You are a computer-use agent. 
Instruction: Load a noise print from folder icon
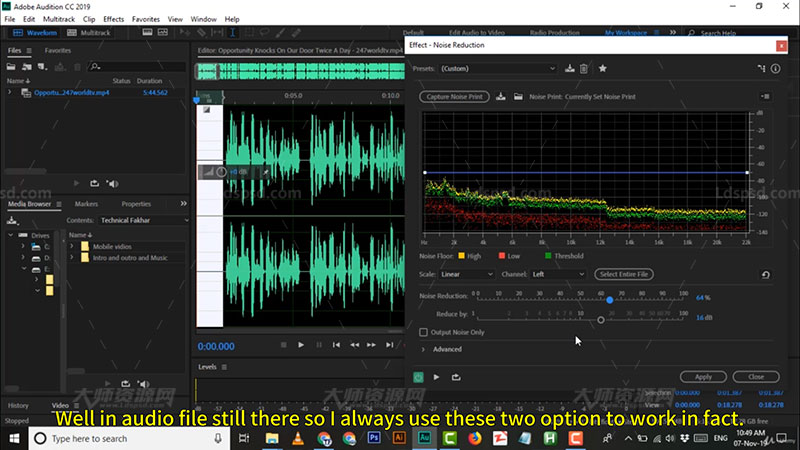tap(518, 96)
